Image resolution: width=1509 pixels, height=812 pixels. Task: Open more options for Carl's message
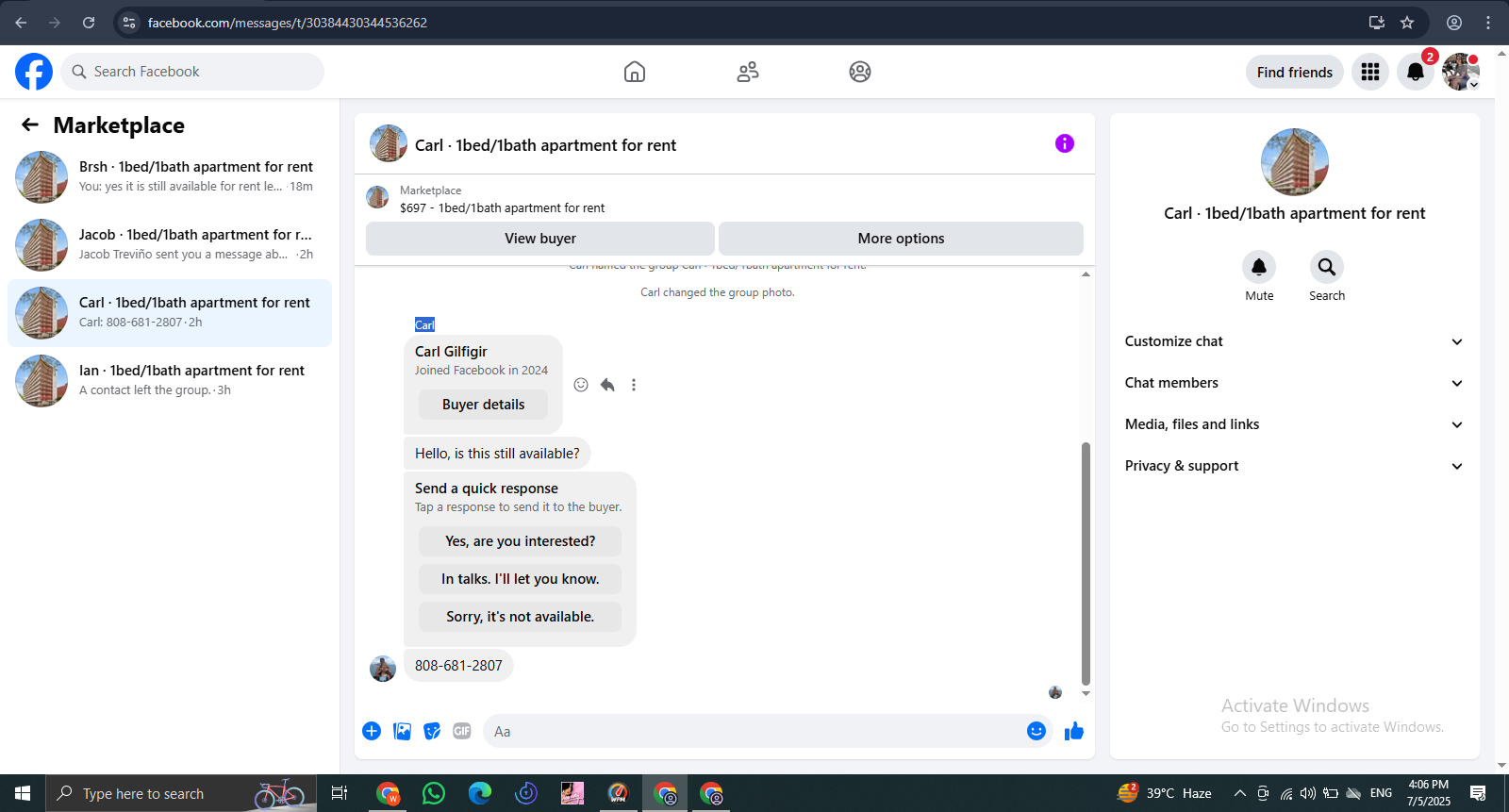pyautogui.click(x=634, y=385)
